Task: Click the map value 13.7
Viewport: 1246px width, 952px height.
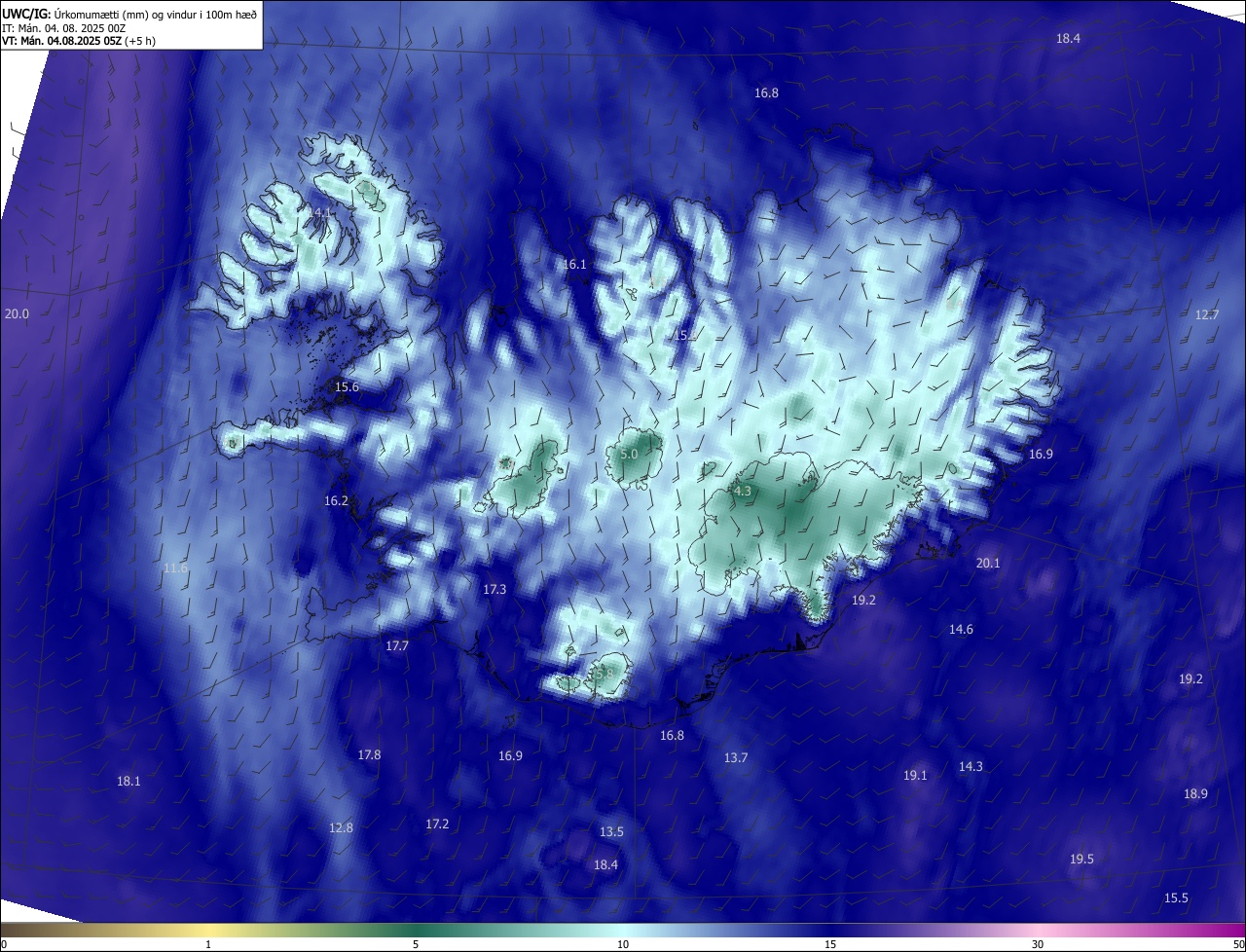Action: [736, 757]
